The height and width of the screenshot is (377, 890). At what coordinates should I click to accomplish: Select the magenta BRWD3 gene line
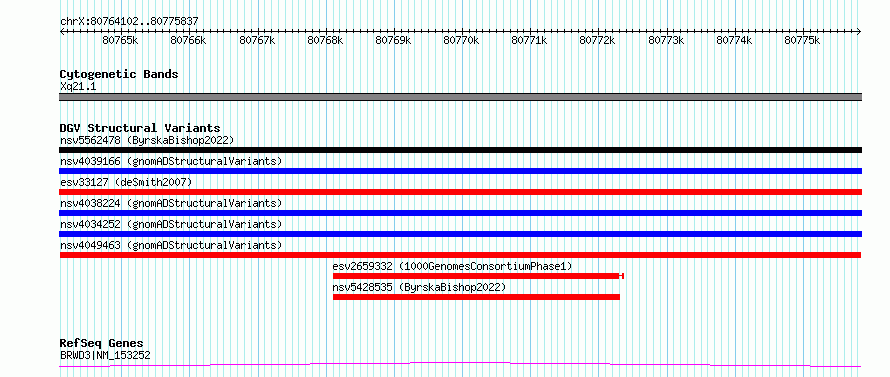pos(461,364)
